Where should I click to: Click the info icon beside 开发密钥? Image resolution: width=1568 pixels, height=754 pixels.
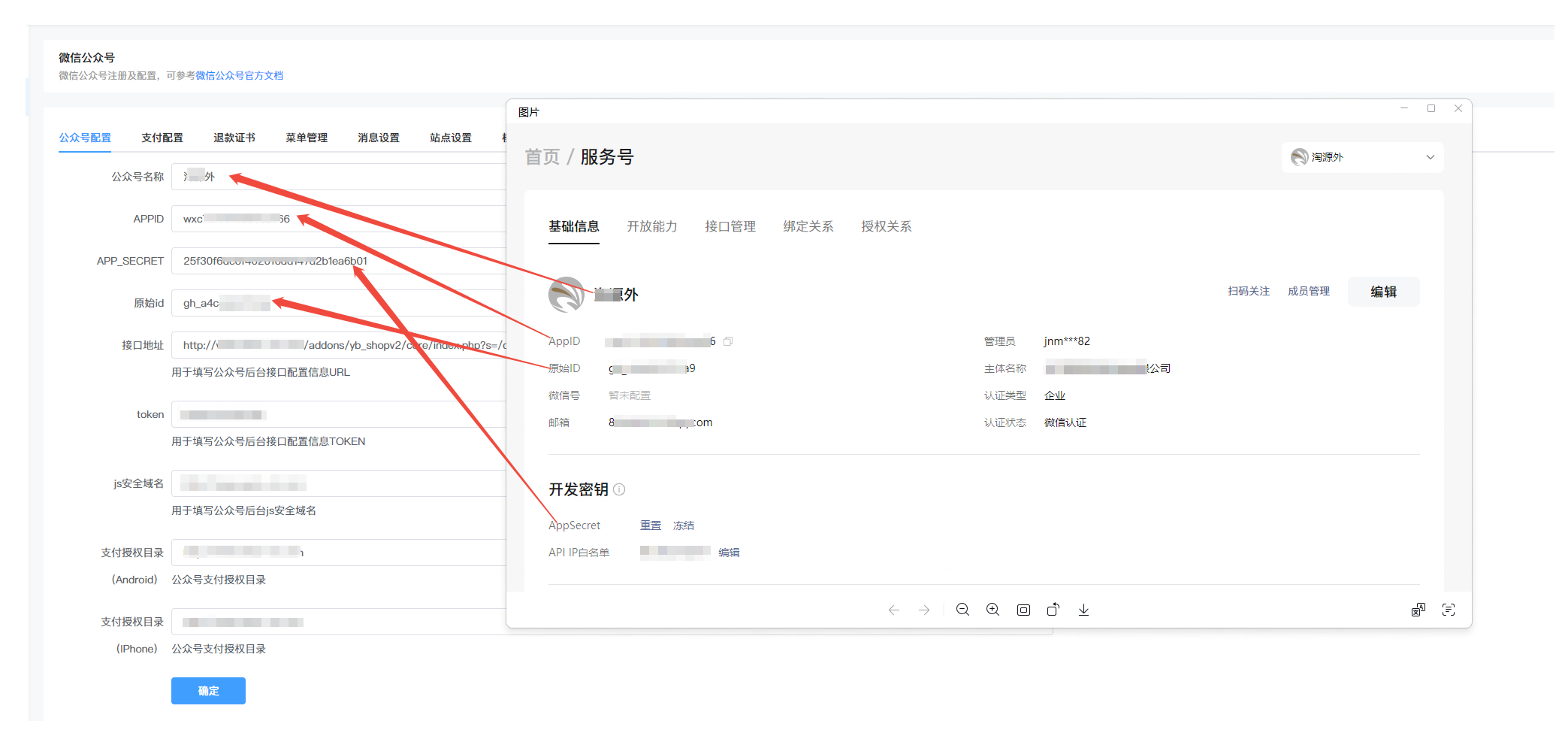point(619,489)
